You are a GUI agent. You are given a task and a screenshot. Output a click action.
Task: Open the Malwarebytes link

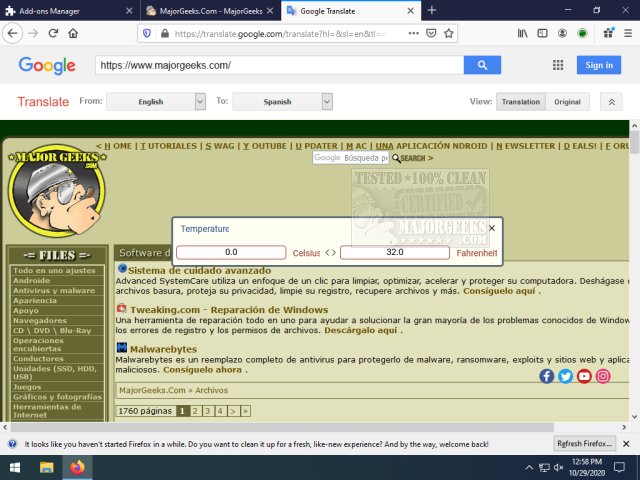tap(163, 349)
